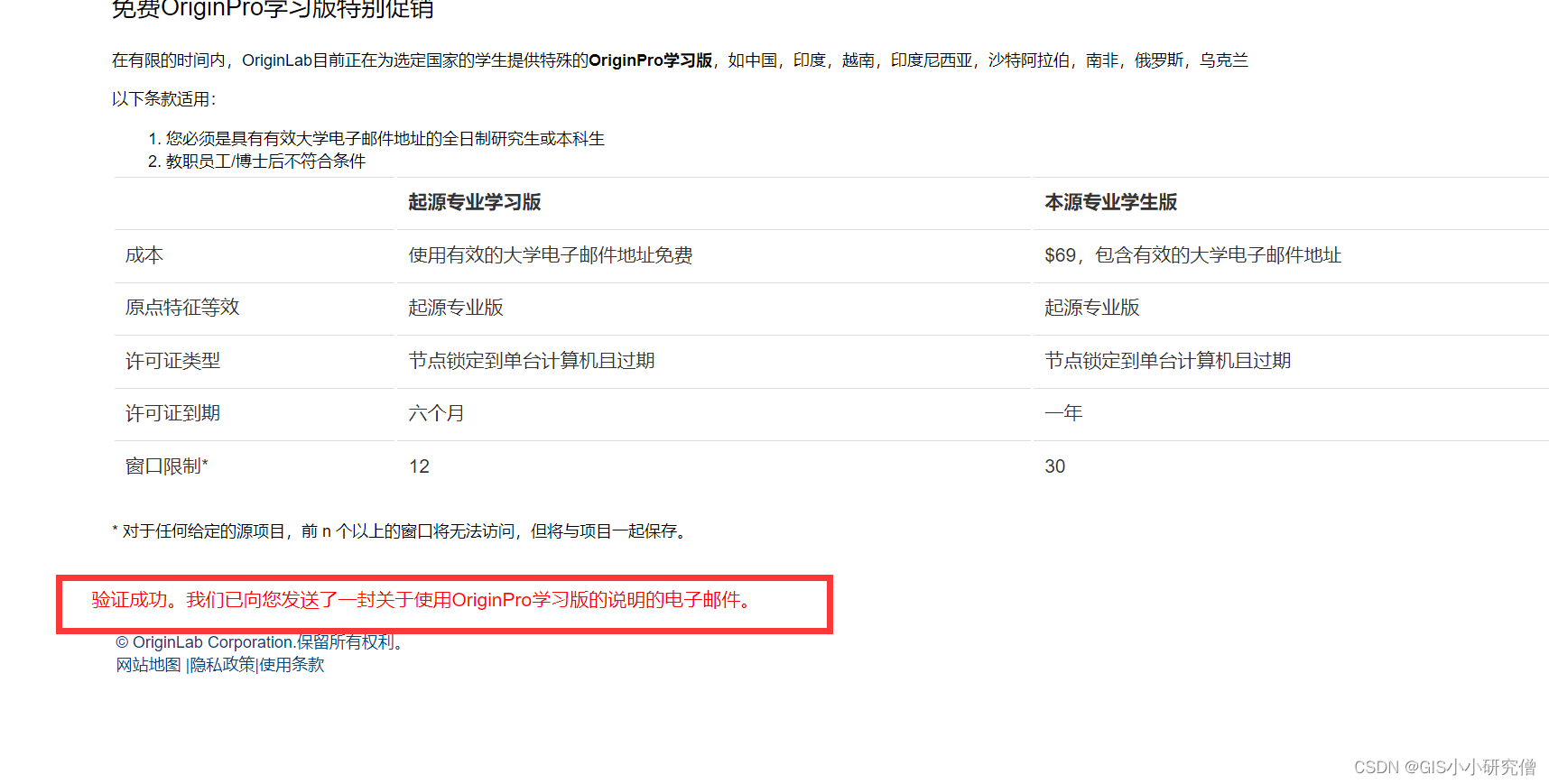This screenshot has height=784, width=1549.
Task: Select the window limit value 12
Action: tap(420, 466)
